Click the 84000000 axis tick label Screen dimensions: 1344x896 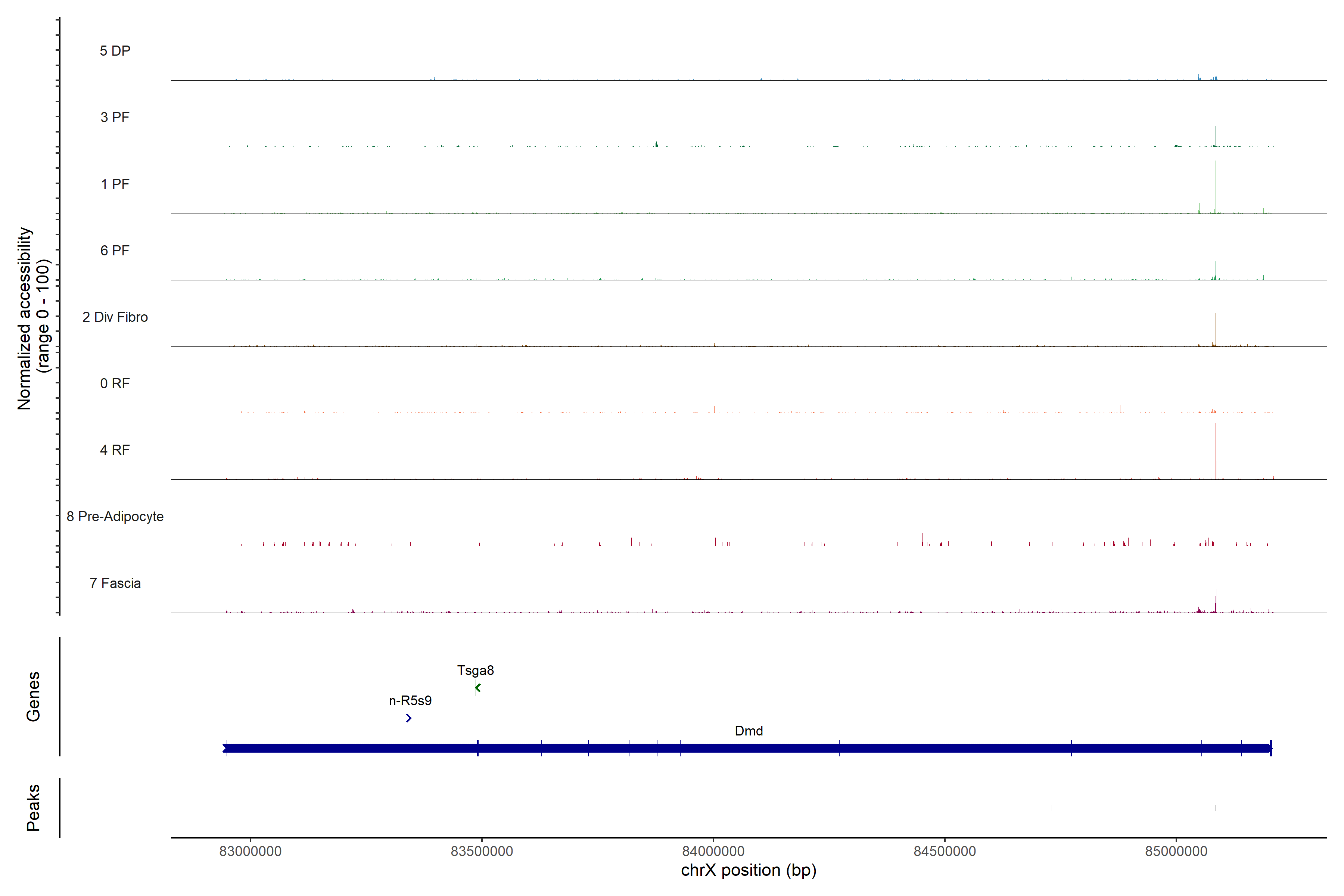pyautogui.click(x=713, y=851)
